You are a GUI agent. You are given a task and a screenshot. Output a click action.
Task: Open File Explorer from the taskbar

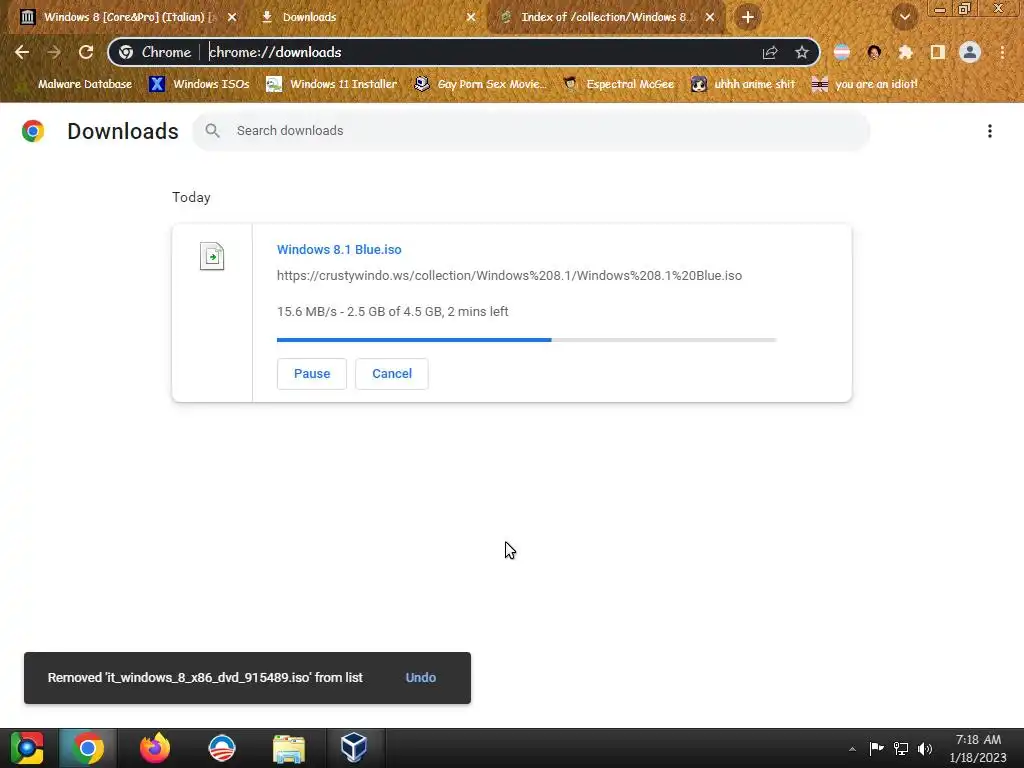pos(289,748)
